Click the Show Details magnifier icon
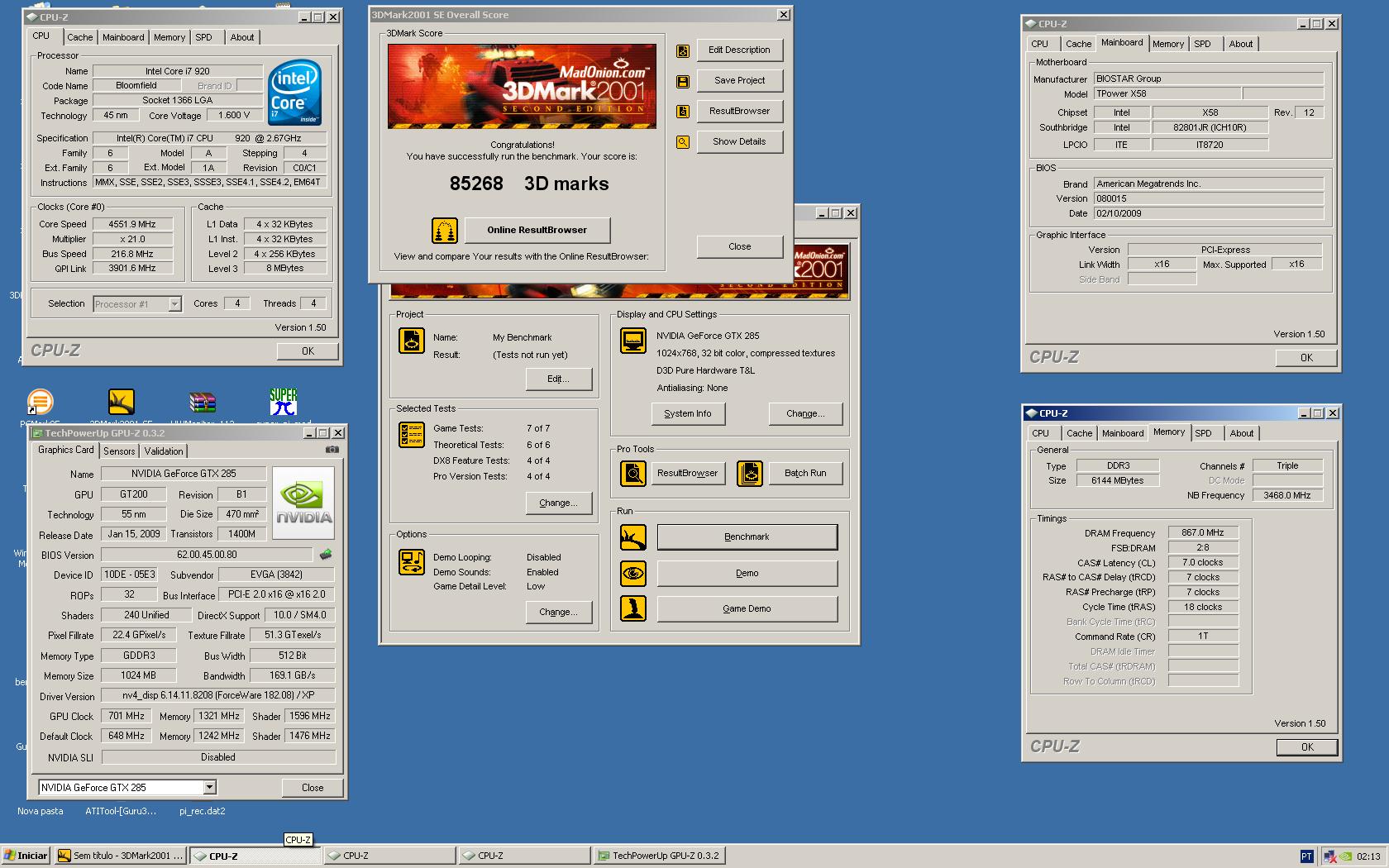The height and width of the screenshot is (868, 1389). point(683,142)
